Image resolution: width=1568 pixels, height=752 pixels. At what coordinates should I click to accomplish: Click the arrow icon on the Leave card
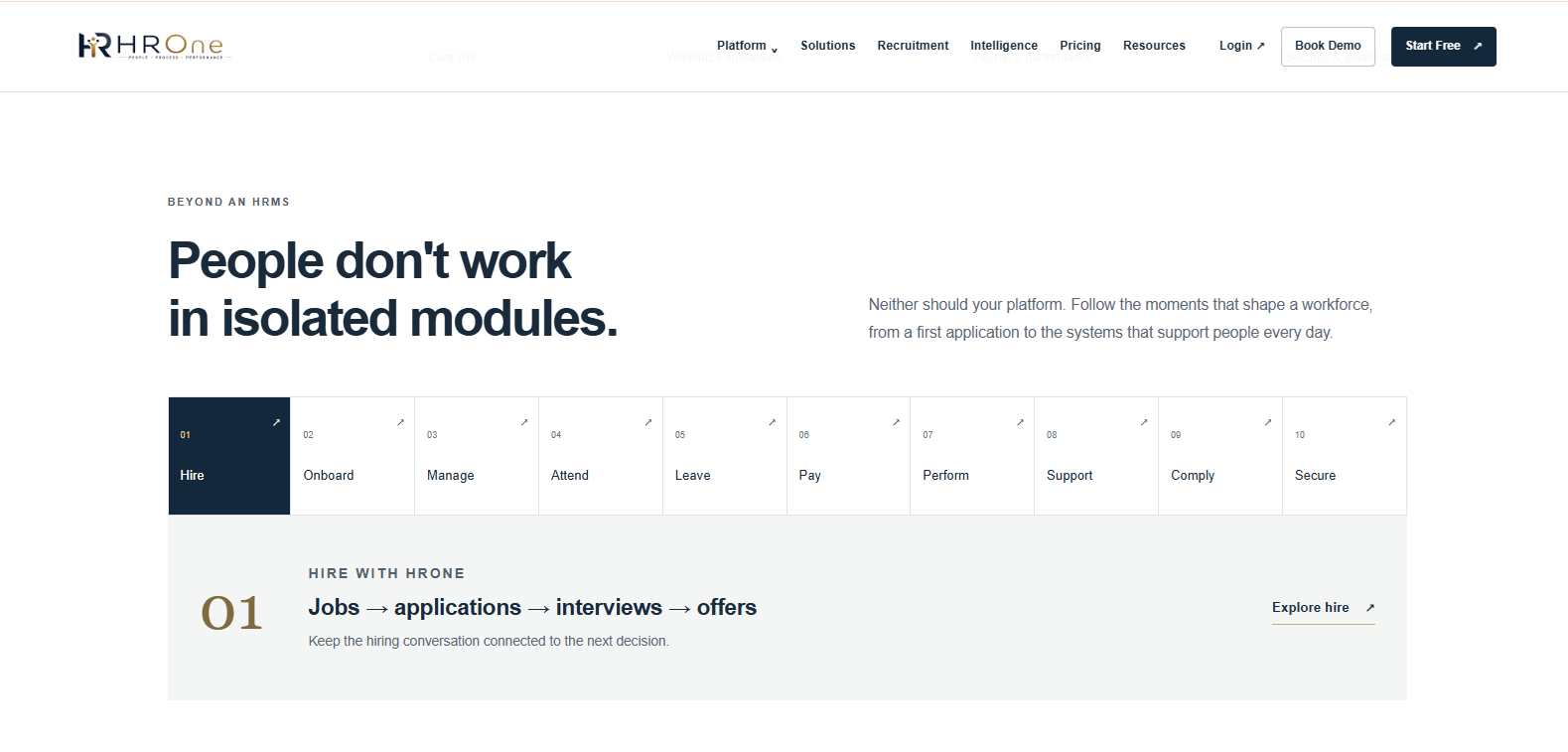pos(772,422)
